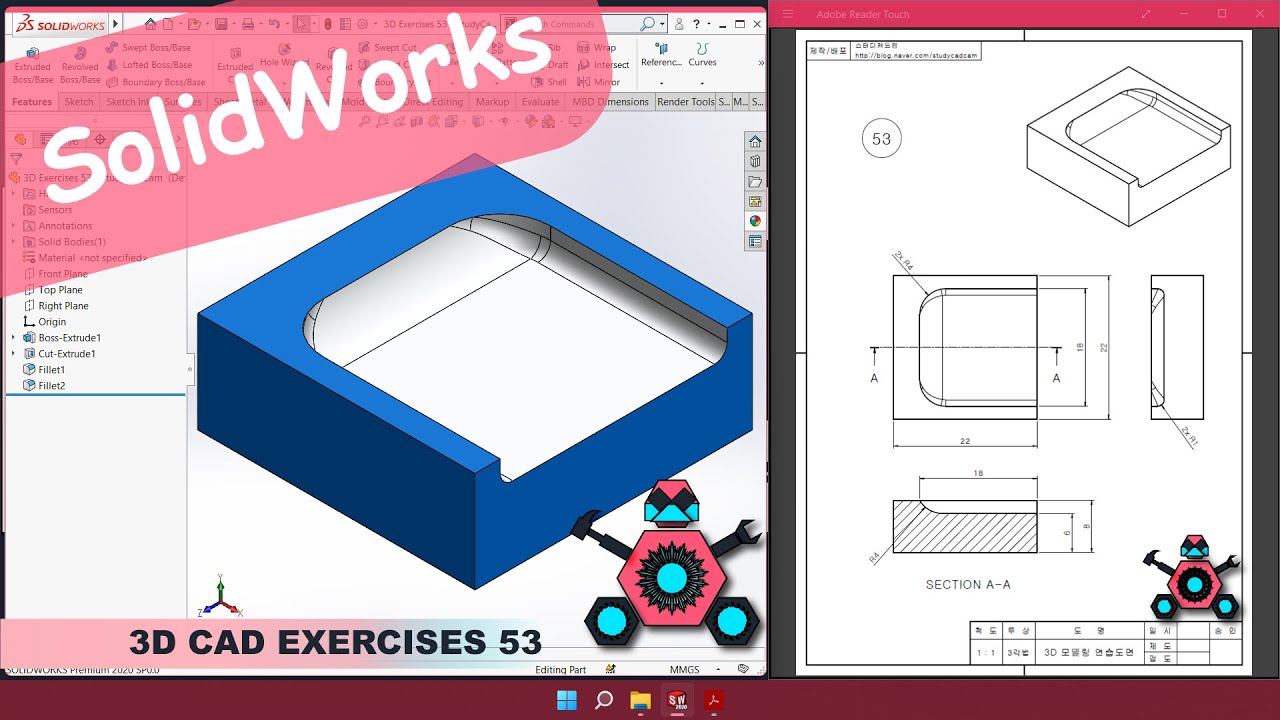Image resolution: width=1280 pixels, height=720 pixels.
Task: Expand the Boss-Extrude1 feature node
Action: [14, 338]
